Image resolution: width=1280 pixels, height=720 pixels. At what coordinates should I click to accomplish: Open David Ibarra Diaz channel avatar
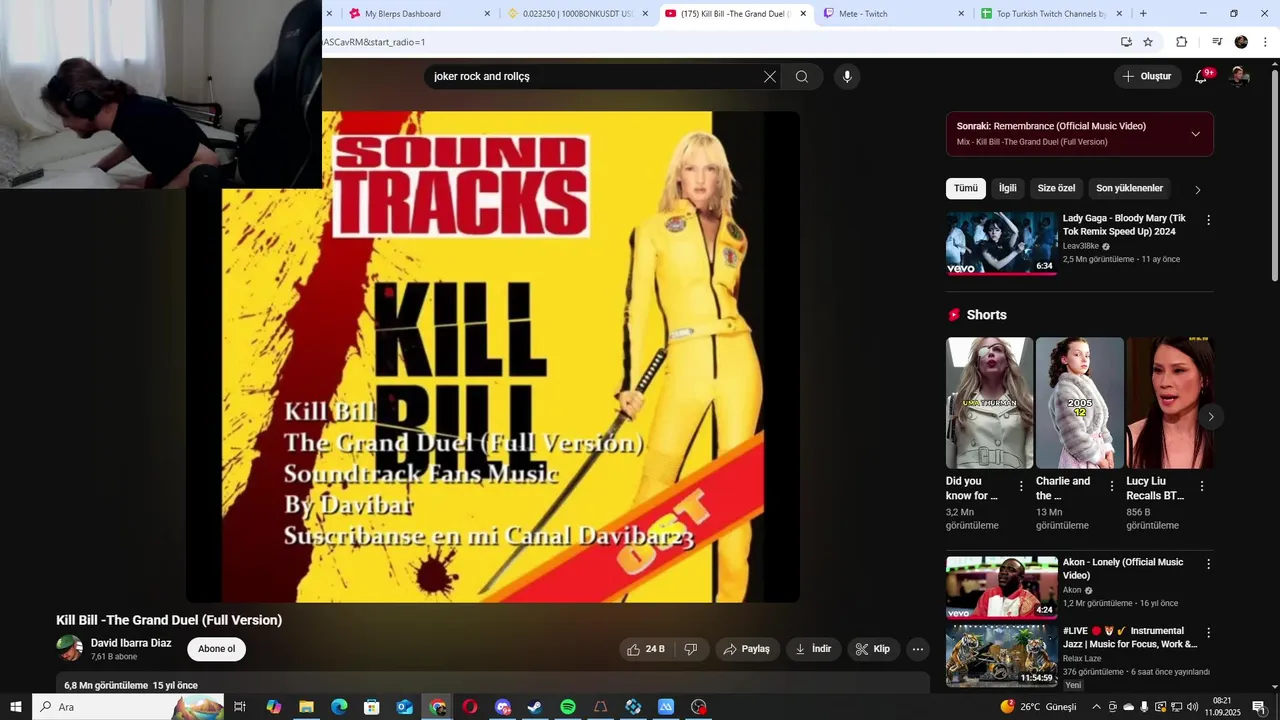(69, 648)
